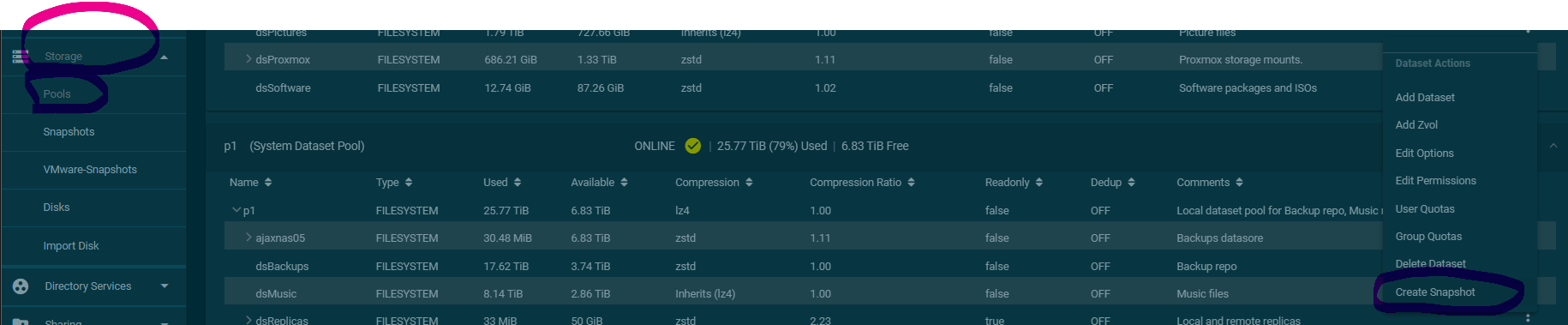
Task: Collapse the p1 root dataset tree
Action: [x=236, y=210]
